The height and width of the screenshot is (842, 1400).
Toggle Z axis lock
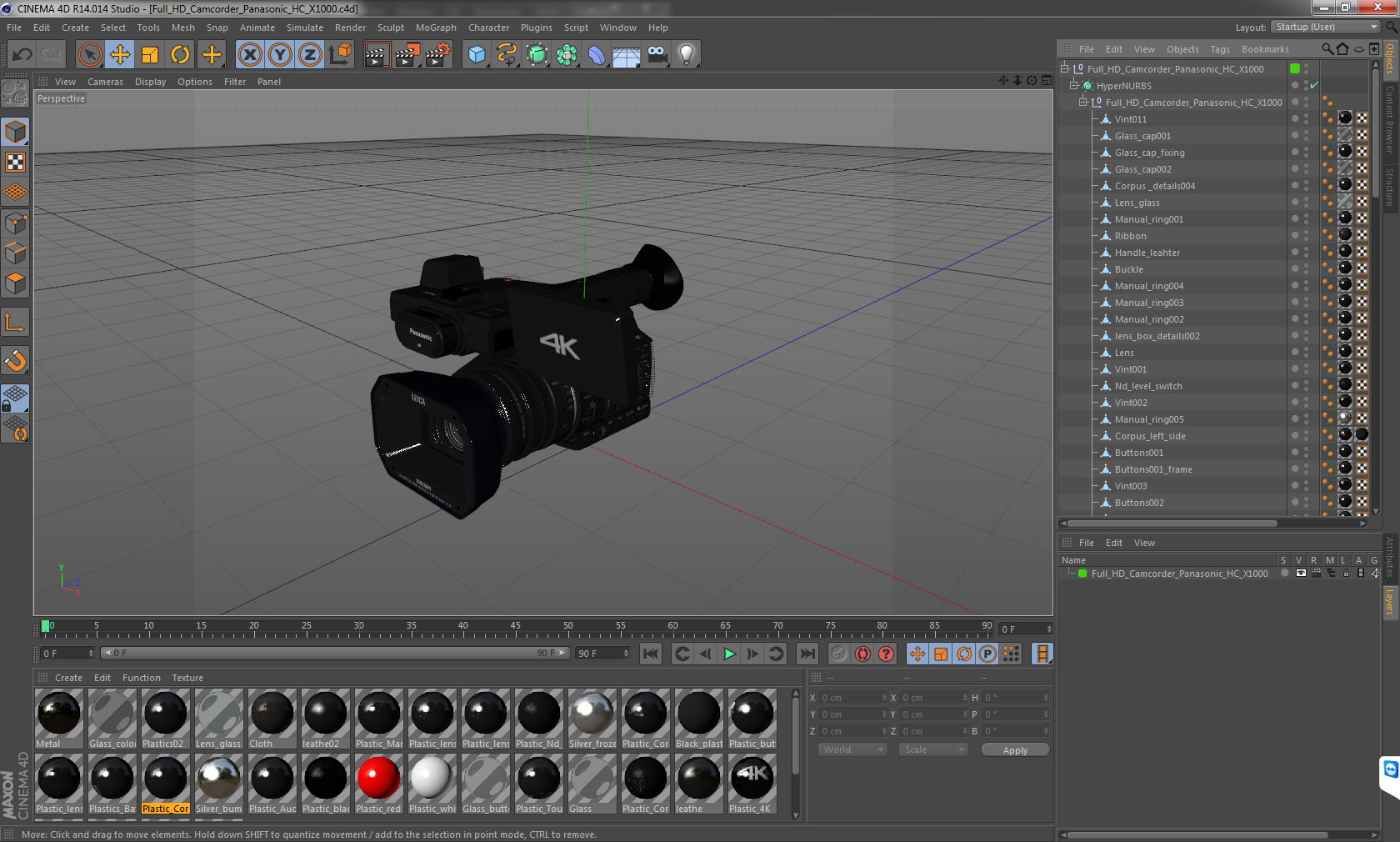point(310,55)
